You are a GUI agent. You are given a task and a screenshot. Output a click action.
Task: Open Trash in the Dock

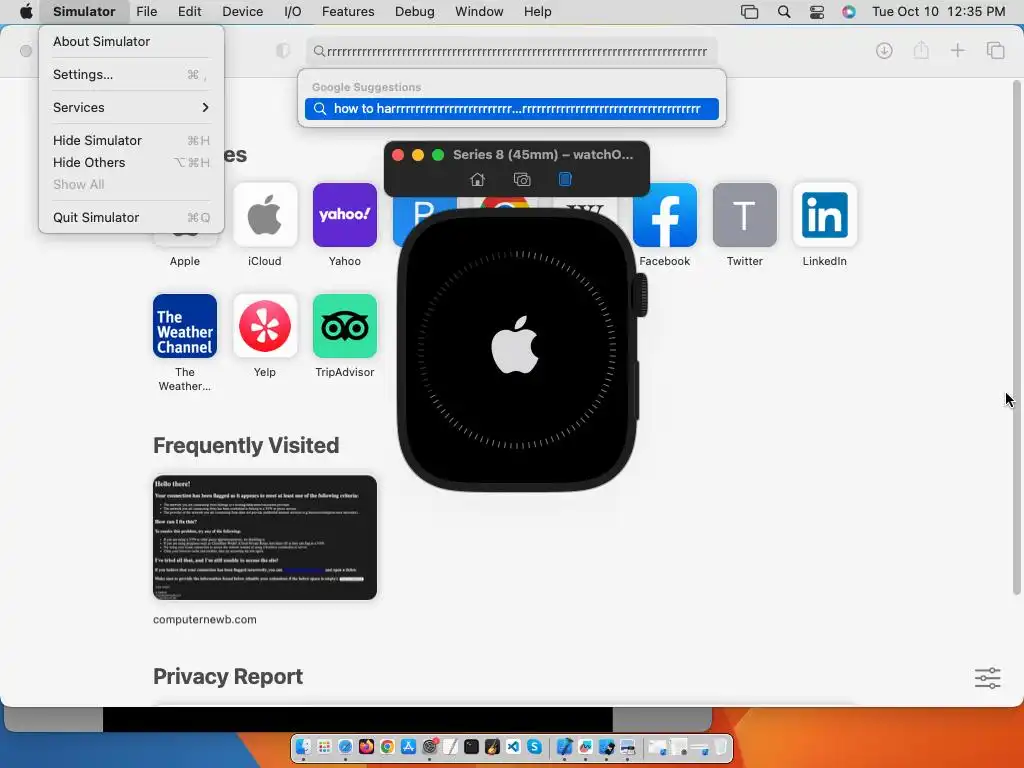720,746
